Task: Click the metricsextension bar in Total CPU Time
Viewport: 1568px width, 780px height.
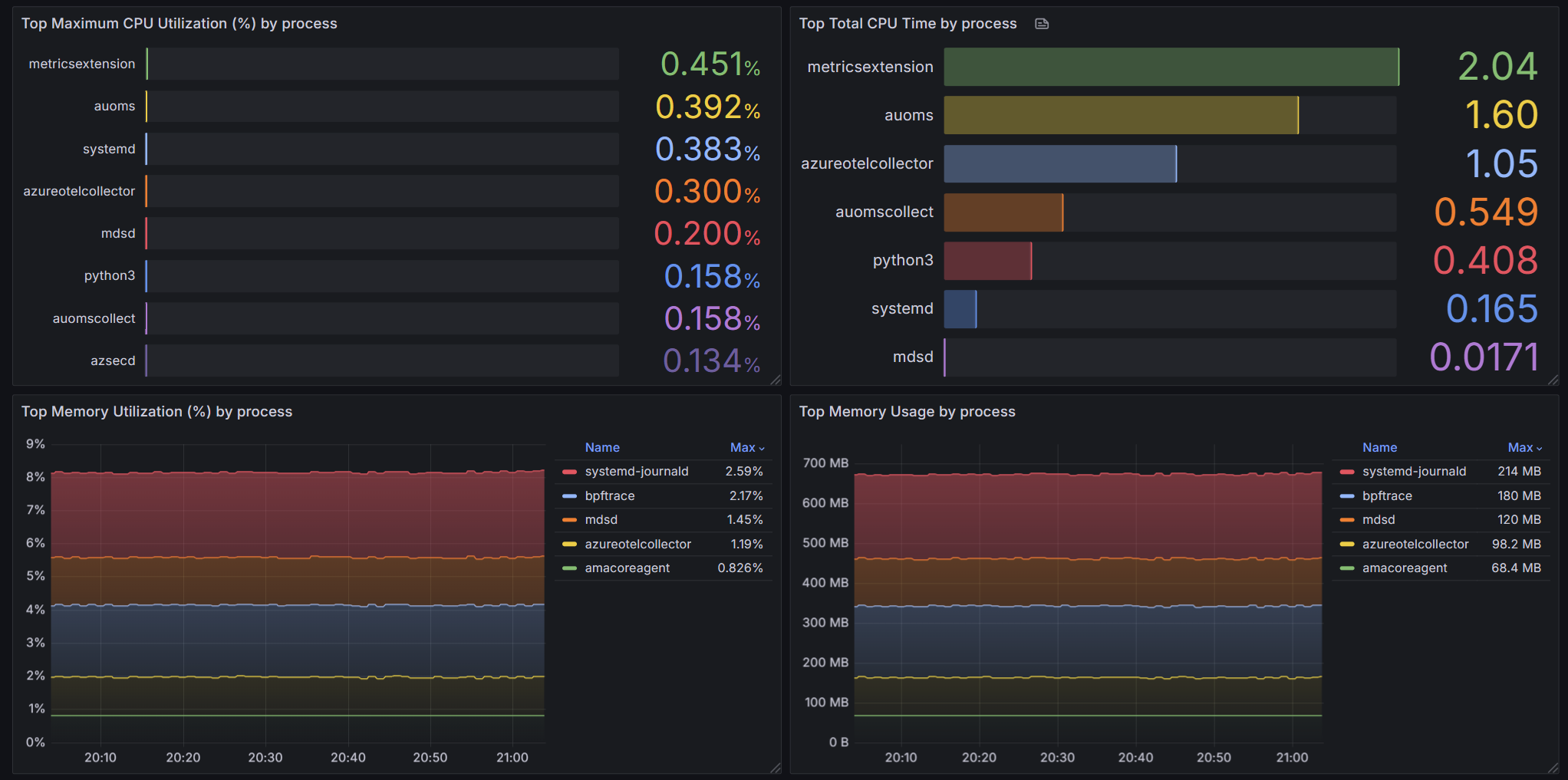Action: 1171,67
